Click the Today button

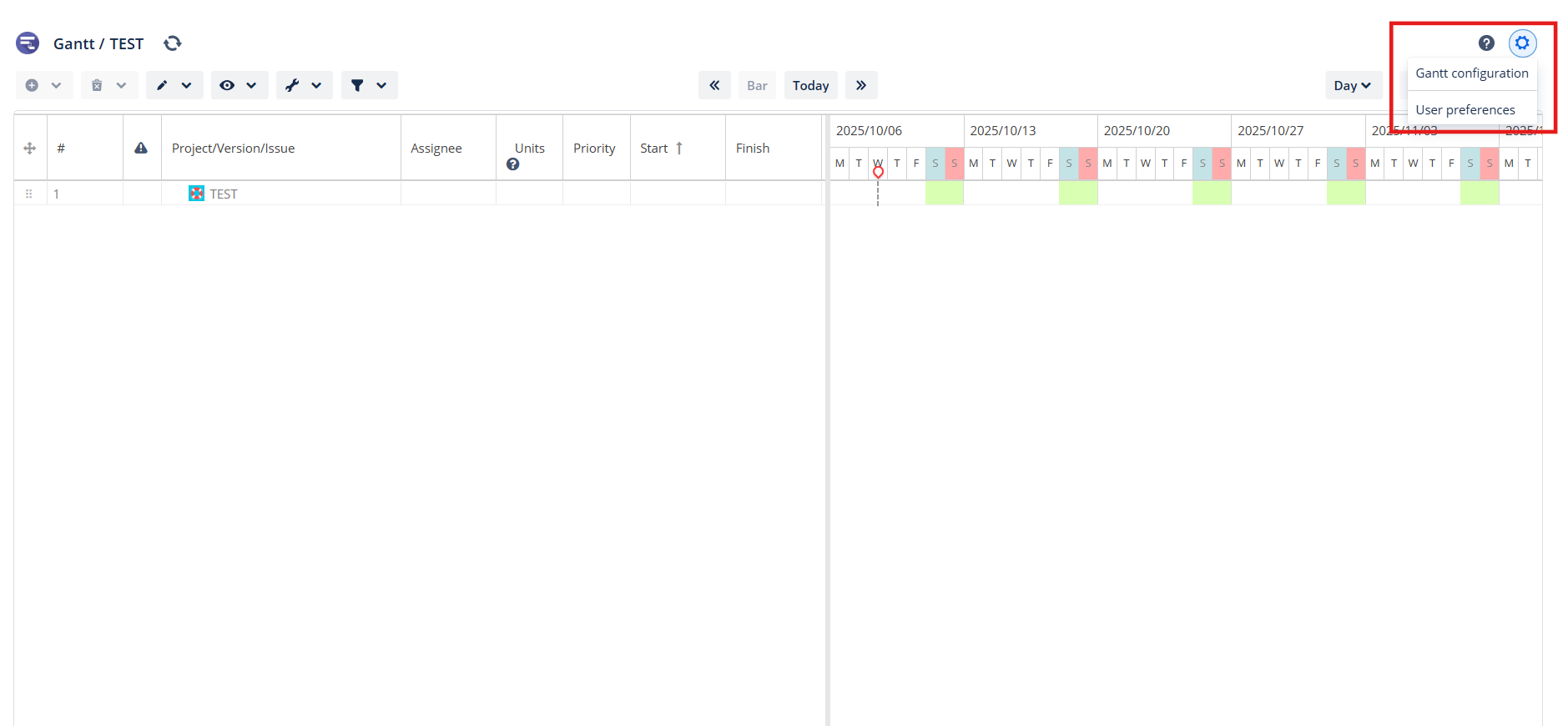click(810, 85)
